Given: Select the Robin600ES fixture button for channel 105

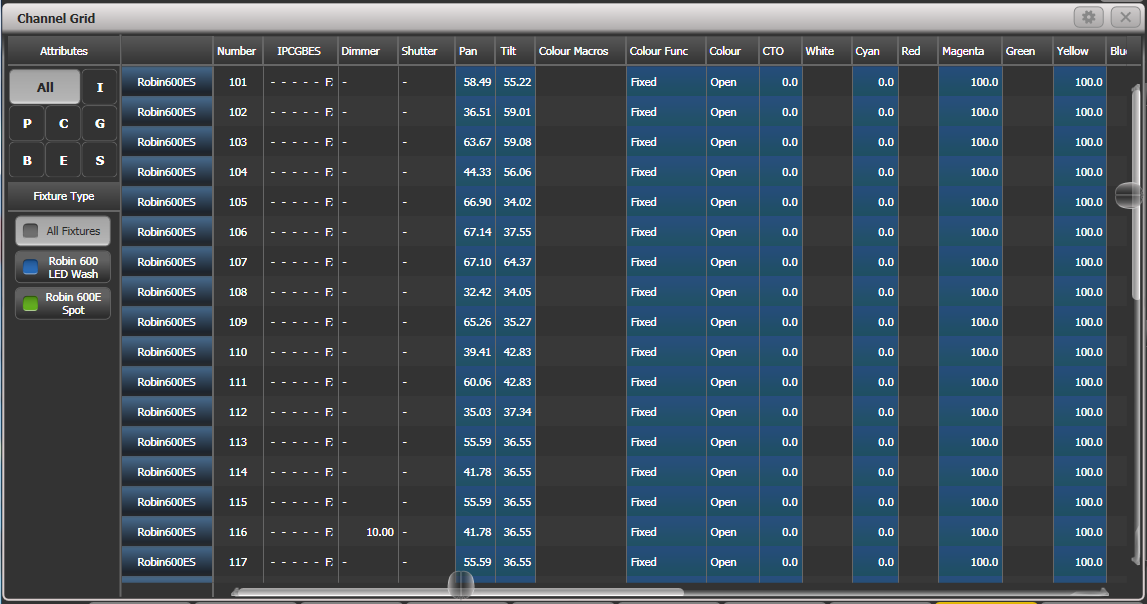Looking at the screenshot, I should [166, 202].
